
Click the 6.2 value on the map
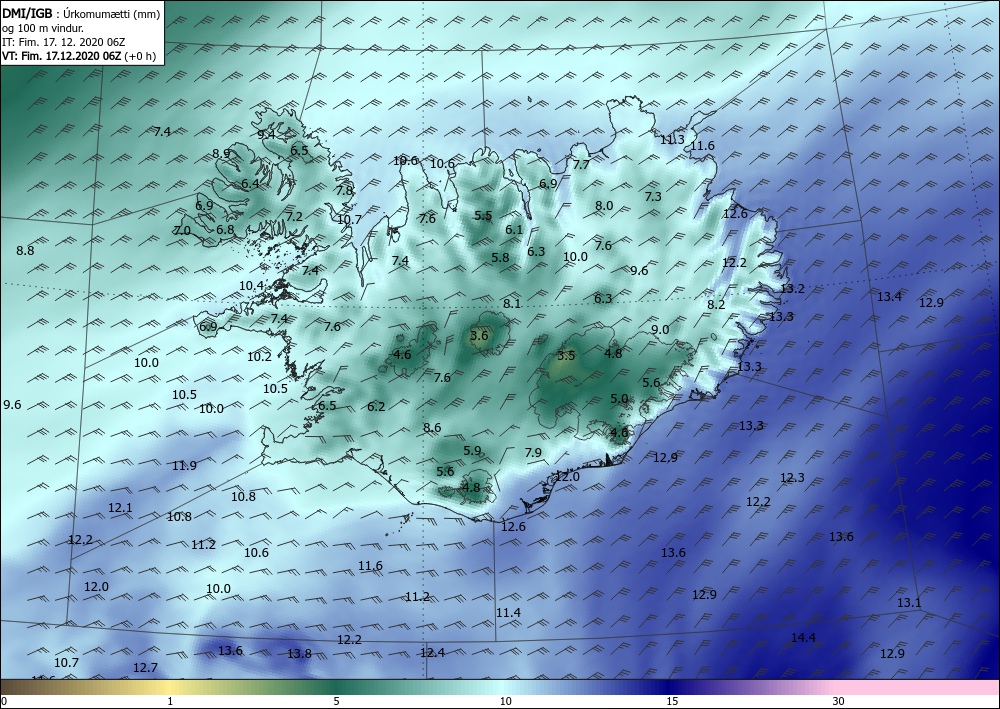coord(376,407)
